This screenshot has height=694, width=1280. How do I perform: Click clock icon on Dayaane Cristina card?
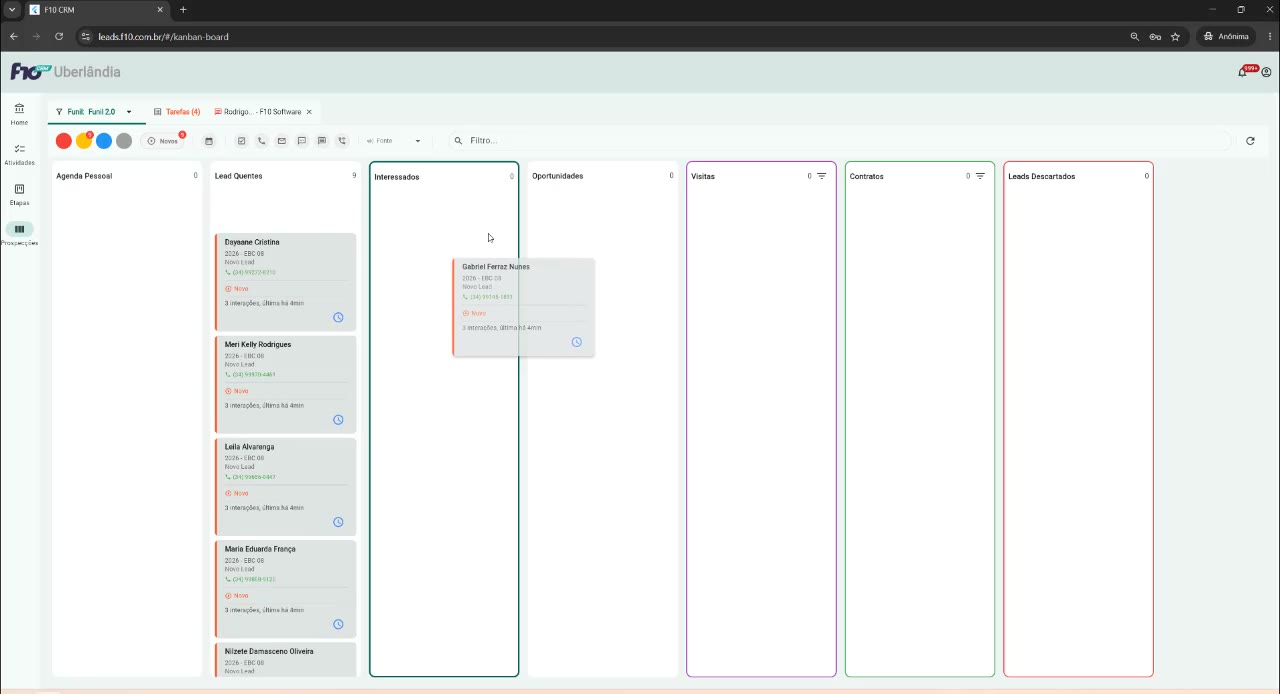[x=338, y=318]
